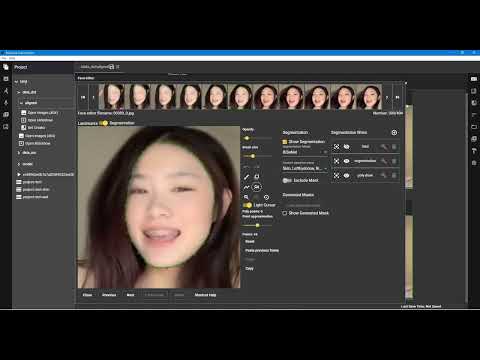Viewport: 480px width, 360px height.
Task: Toggle the Exclude Mask switch
Action: coord(286,180)
